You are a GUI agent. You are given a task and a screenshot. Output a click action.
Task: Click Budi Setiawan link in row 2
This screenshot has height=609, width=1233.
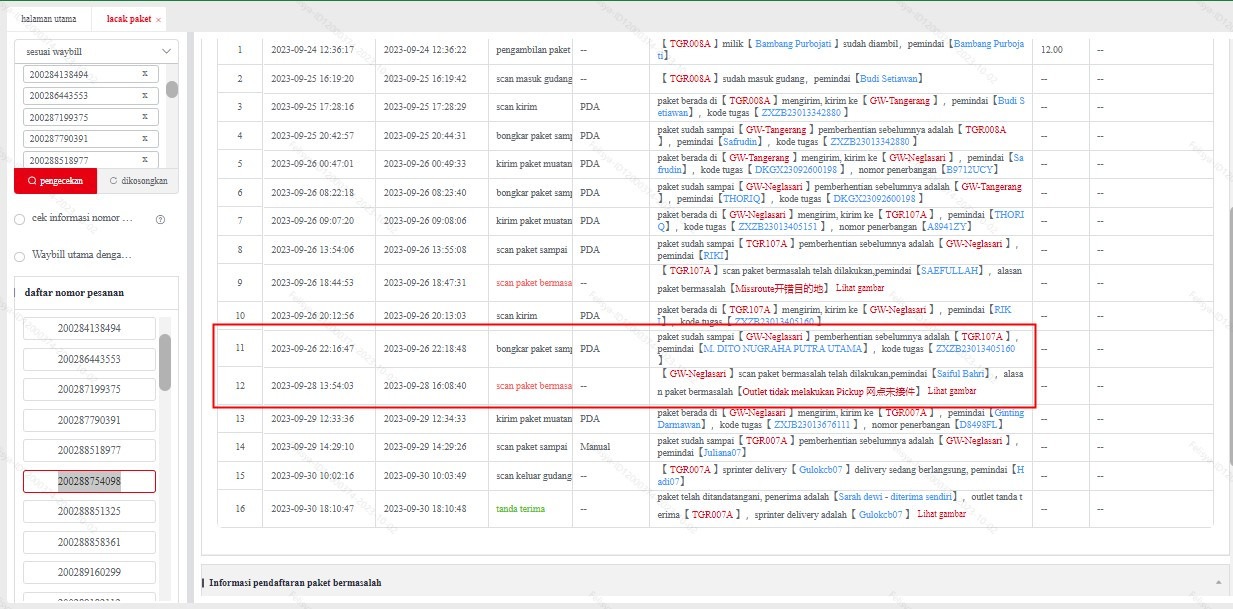889,78
